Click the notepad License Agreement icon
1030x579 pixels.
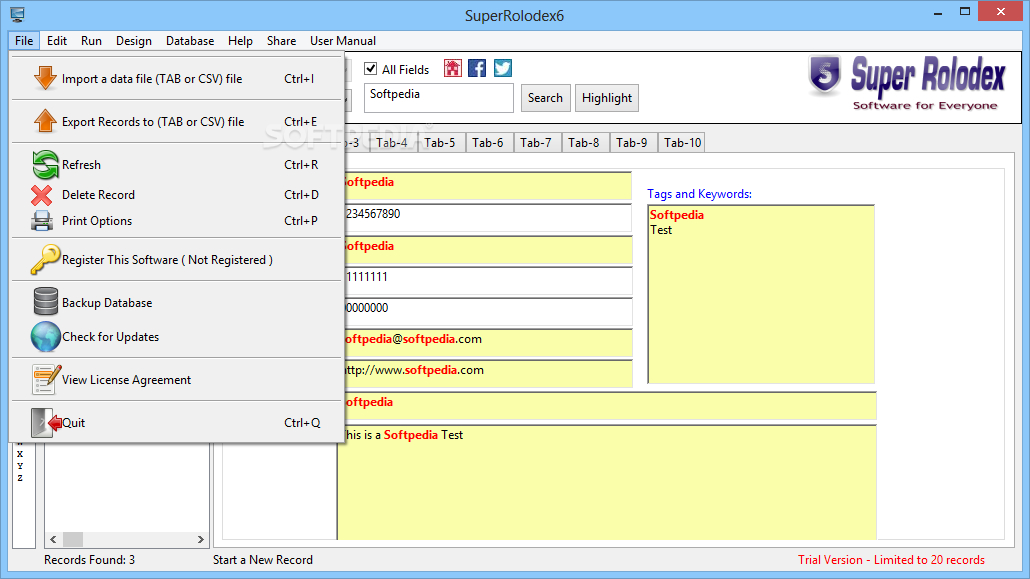46,380
